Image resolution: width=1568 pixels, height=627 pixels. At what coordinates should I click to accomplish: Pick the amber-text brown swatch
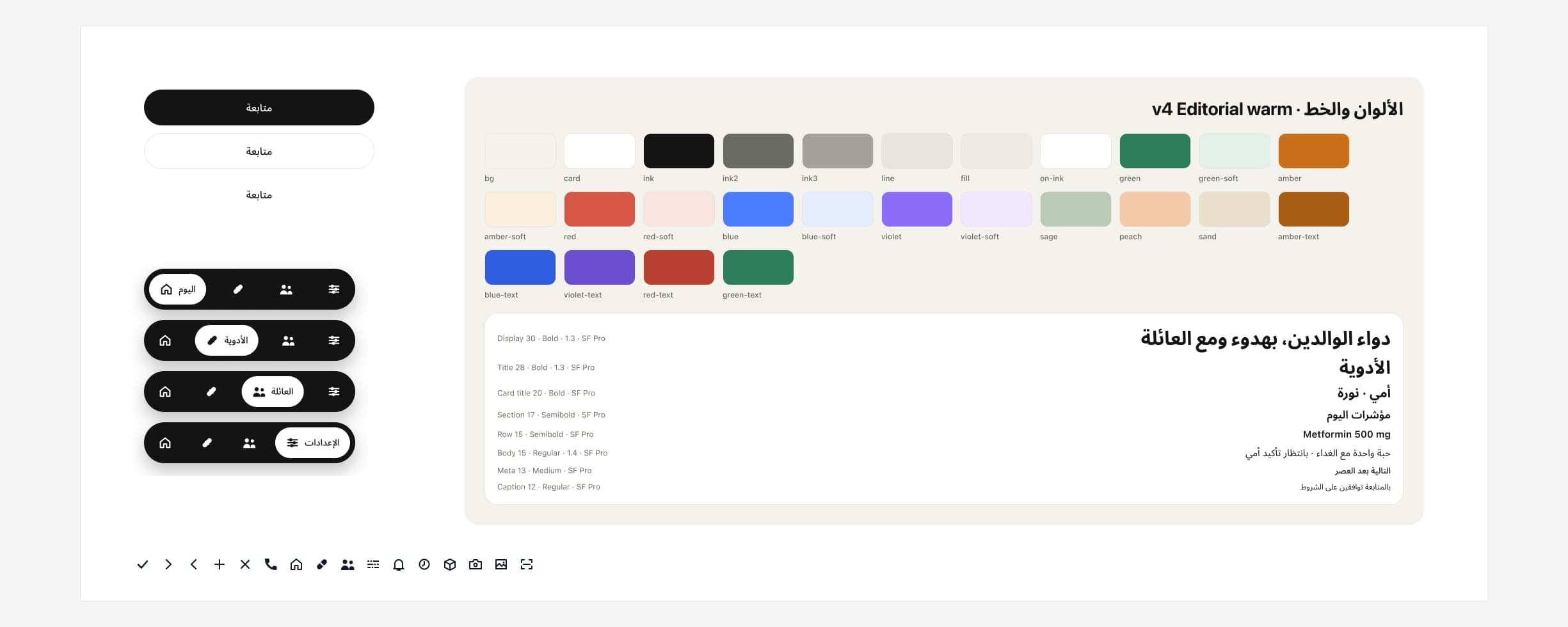pos(1314,209)
